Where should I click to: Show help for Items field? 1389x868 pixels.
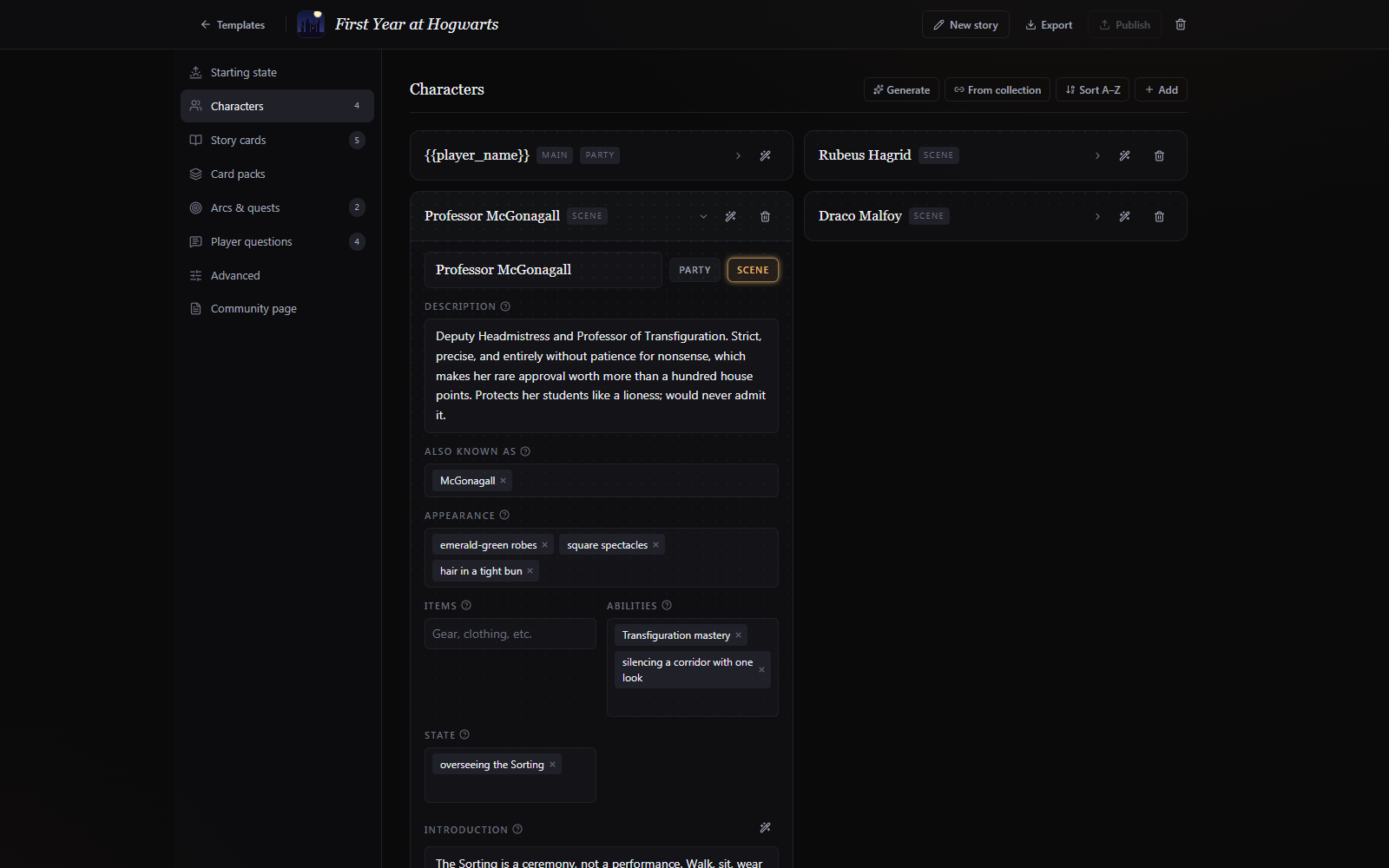coord(466,606)
